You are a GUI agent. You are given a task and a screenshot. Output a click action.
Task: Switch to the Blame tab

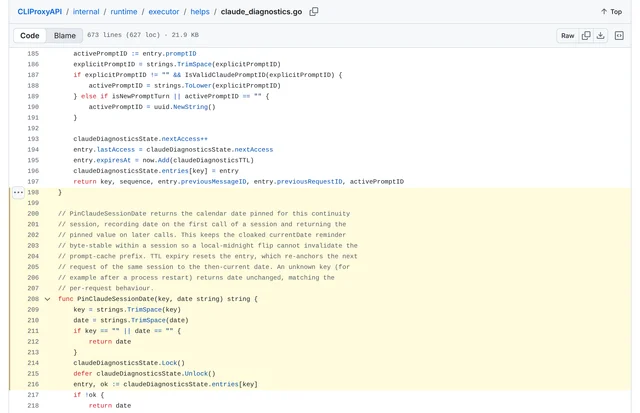[x=65, y=36]
